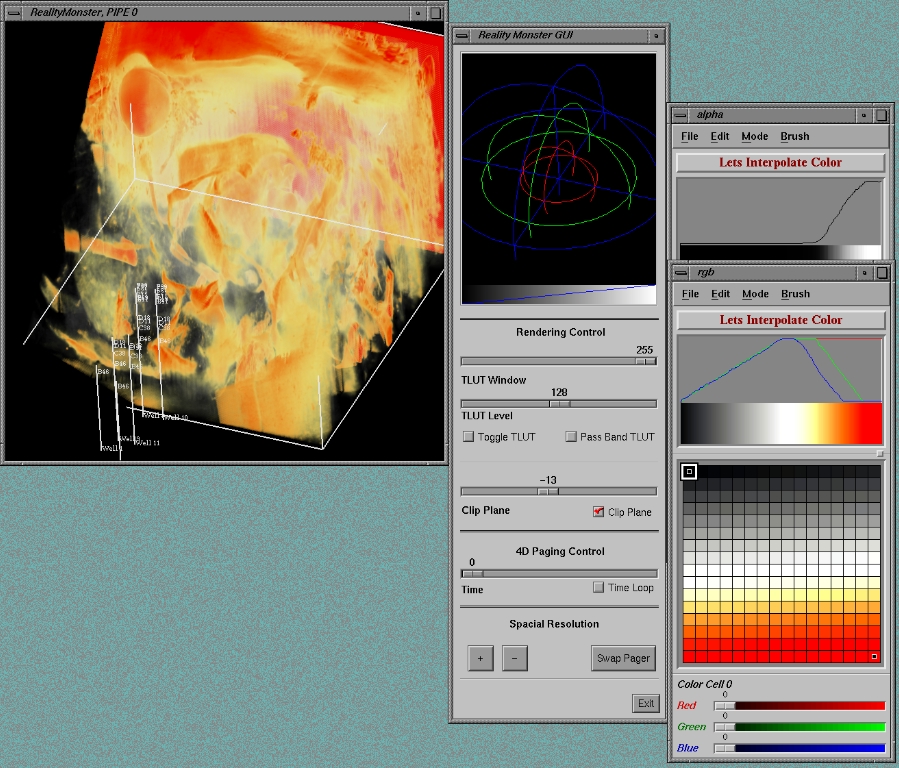
Task: Click the Exit button
Action: click(646, 703)
